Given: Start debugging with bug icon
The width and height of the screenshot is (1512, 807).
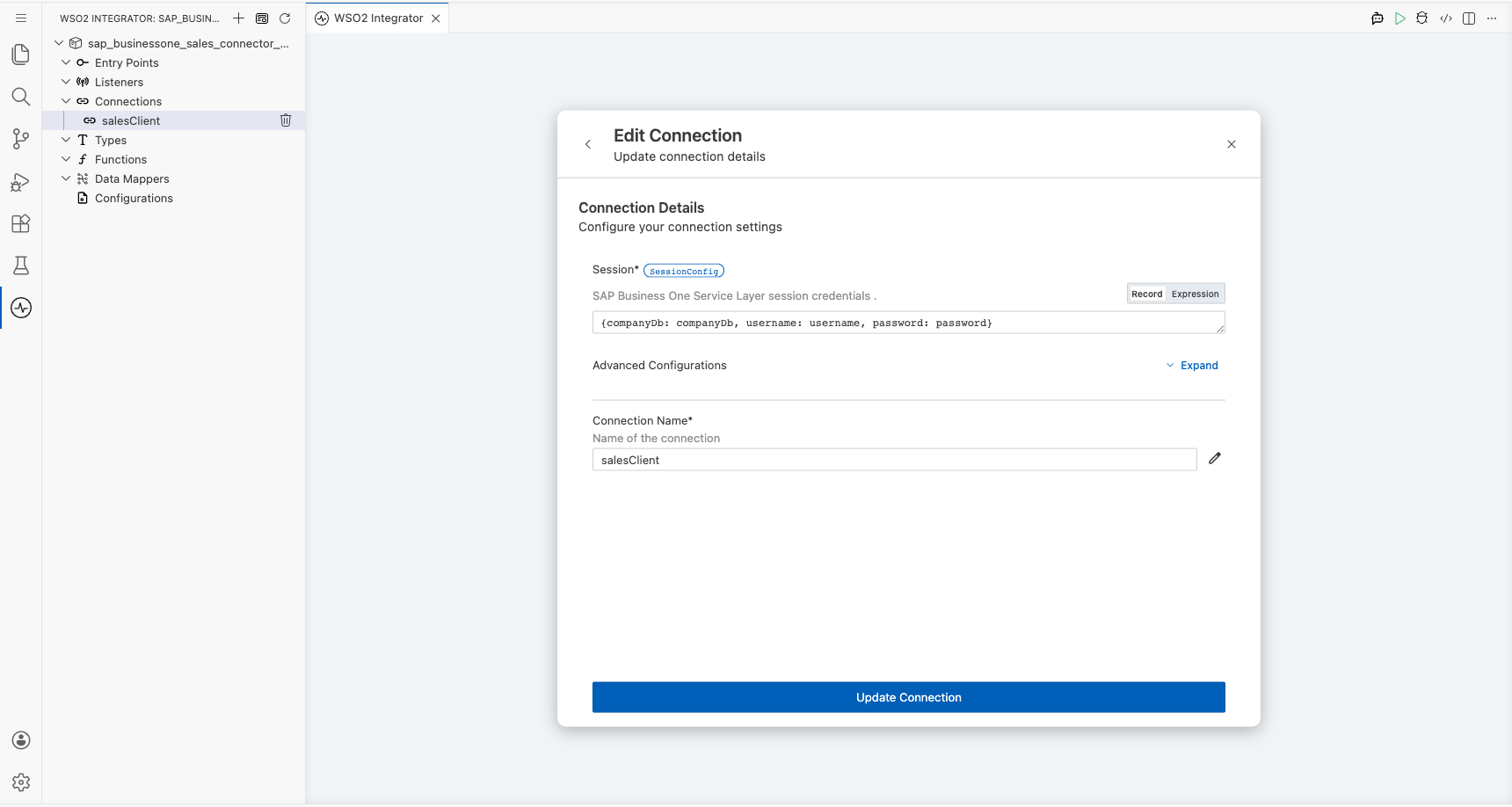Looking at the screenshot, I should point(1422,18).
